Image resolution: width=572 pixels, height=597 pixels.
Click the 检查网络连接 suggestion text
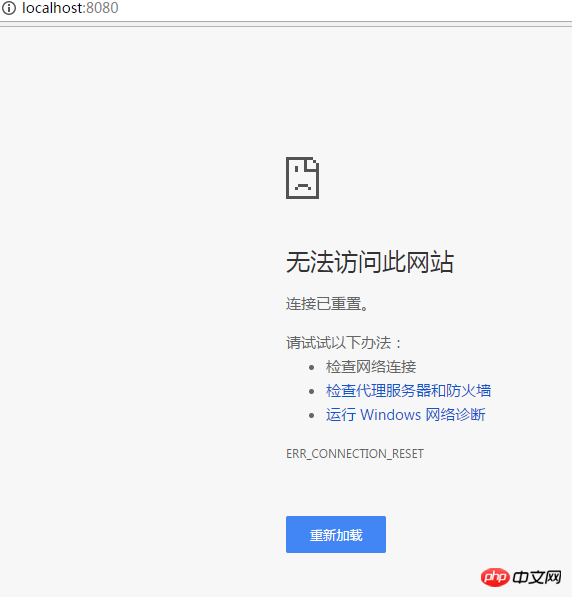click(371, 367)
